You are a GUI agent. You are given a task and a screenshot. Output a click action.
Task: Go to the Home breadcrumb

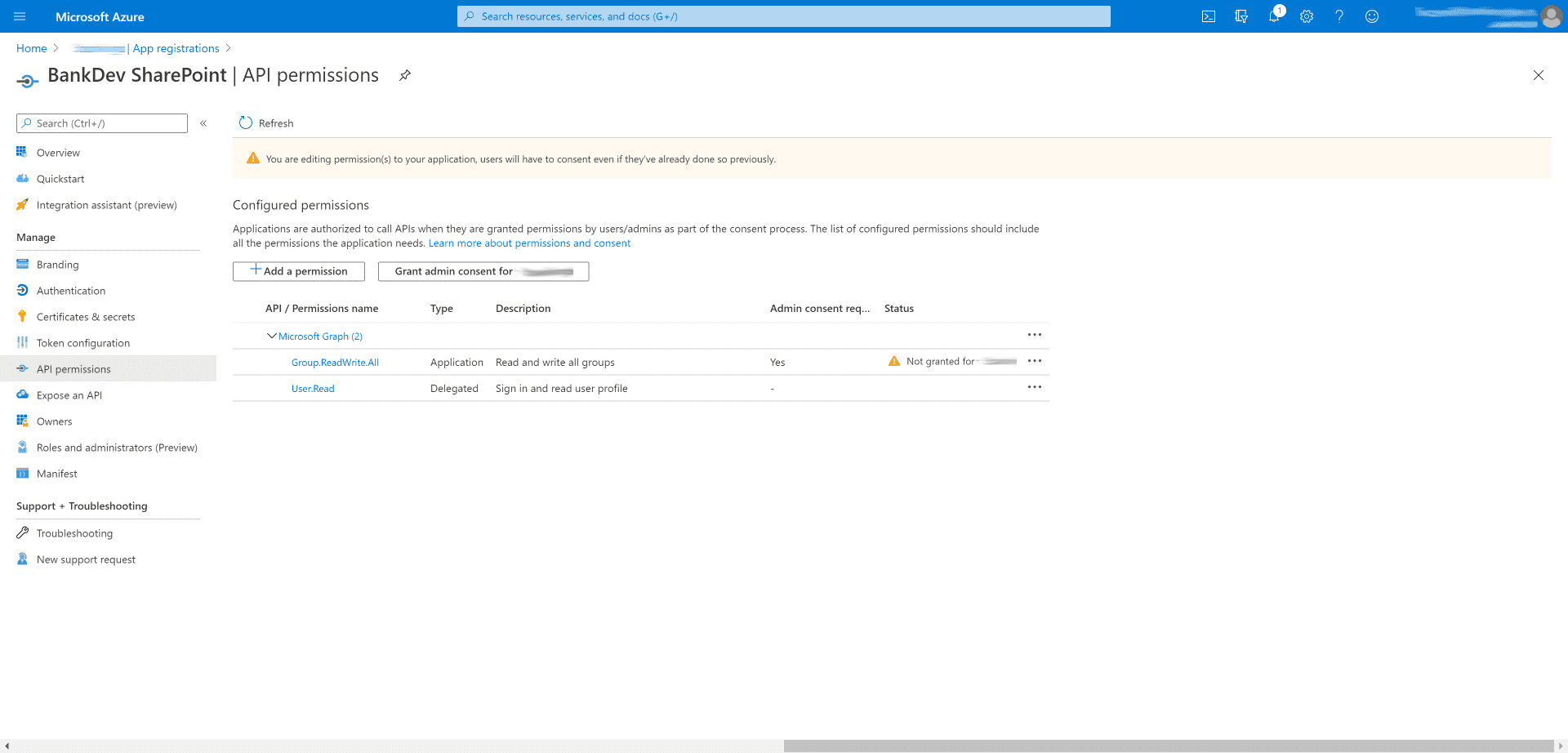click(x=32, y=48)
